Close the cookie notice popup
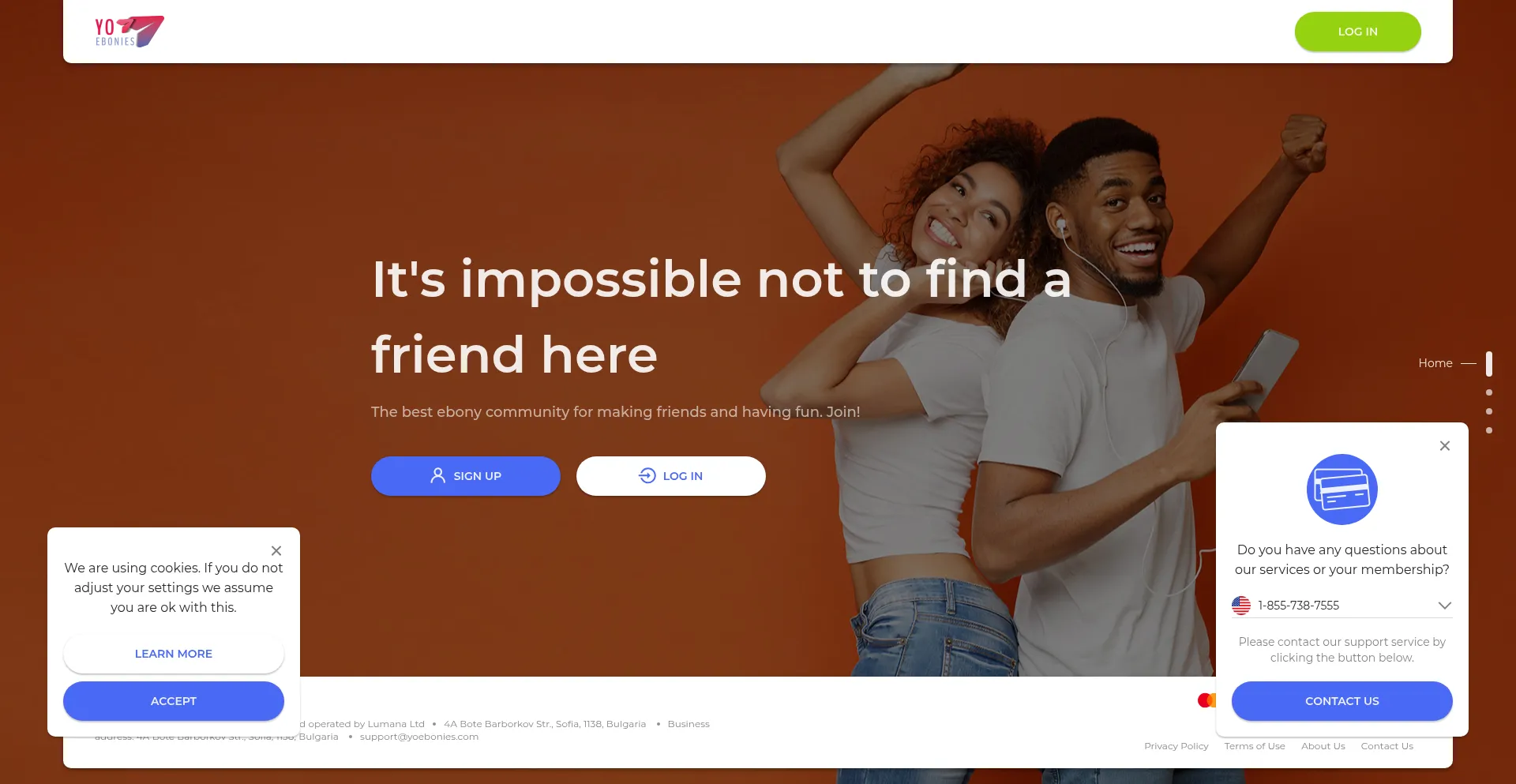The image size is (1516, 784). (x=276, y=551)
